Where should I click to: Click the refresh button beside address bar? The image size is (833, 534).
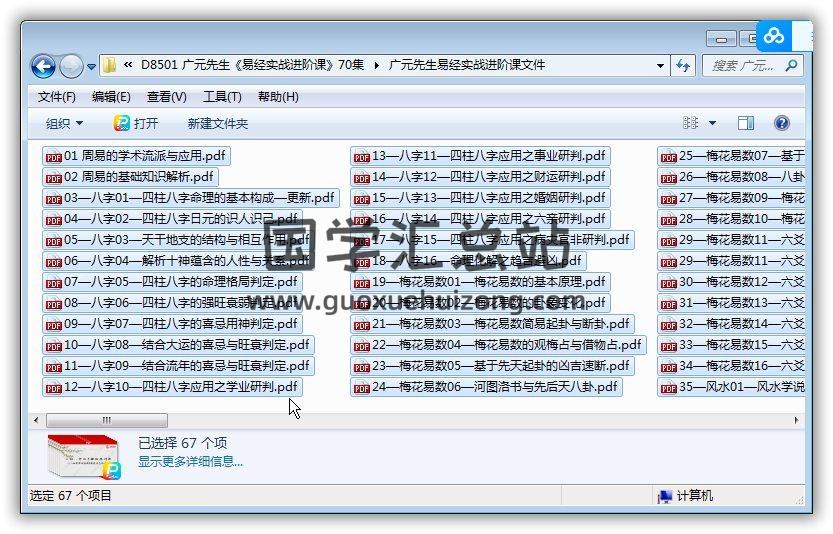click(x=684, y=66)
